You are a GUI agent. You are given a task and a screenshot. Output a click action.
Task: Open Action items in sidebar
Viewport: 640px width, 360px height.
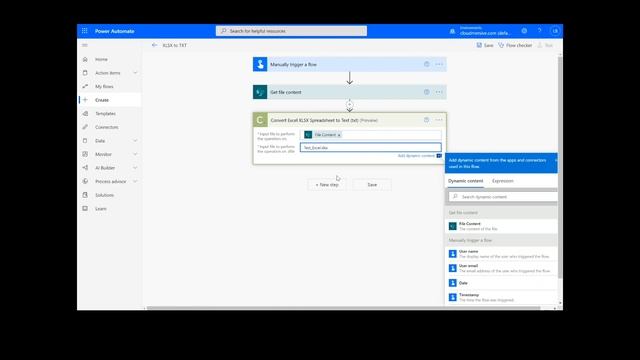[x=108, y=73]
